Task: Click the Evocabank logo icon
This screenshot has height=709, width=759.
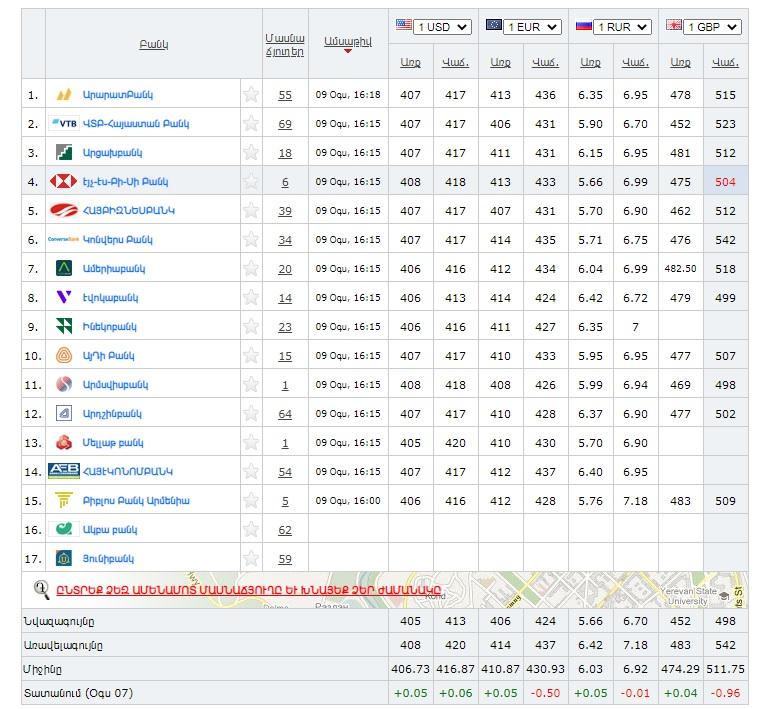Action: 64,298
